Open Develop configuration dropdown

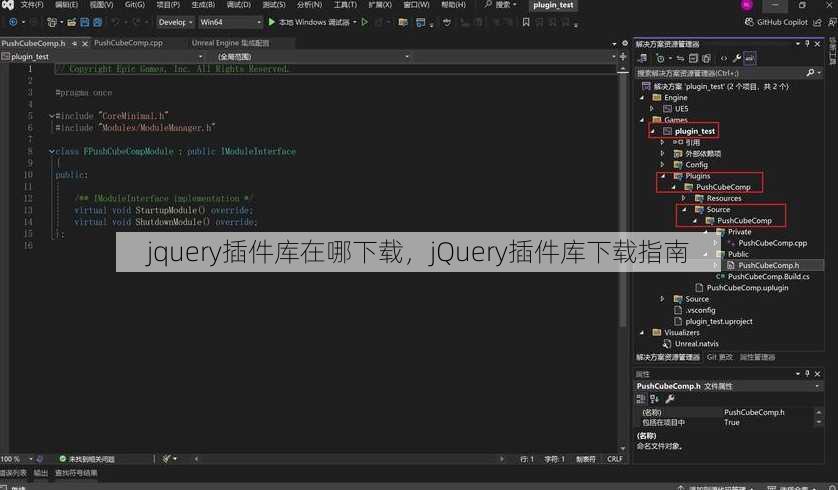175,22
